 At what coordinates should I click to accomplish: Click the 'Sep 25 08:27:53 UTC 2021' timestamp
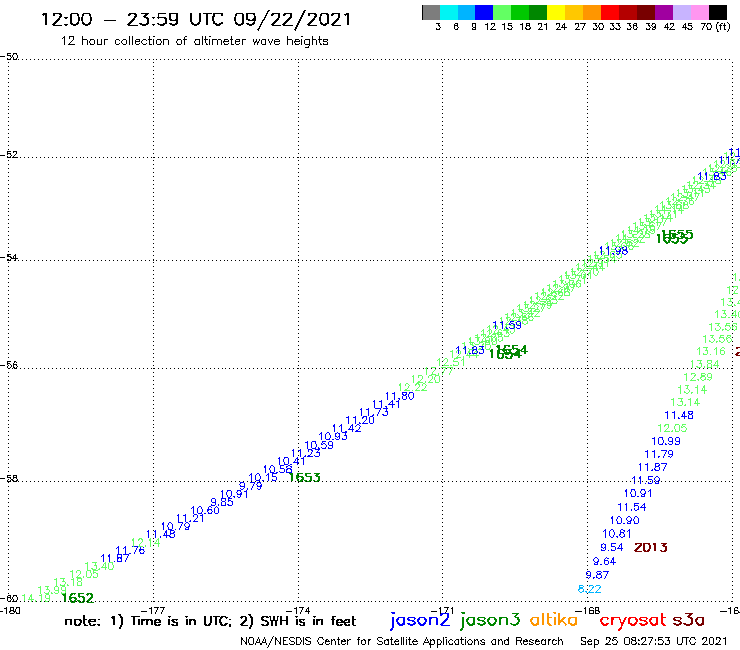click(653, 641)
